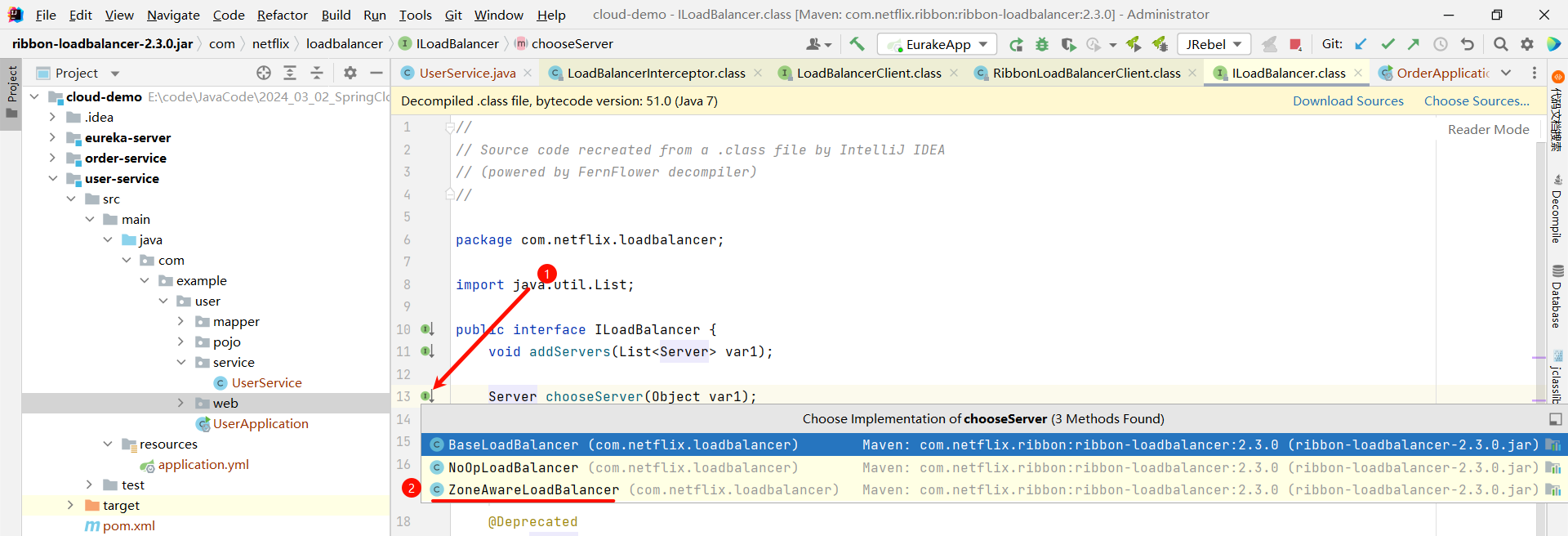Open the Database side tool window
This screenshot has height=536, width=1568.
point(1557,296)
